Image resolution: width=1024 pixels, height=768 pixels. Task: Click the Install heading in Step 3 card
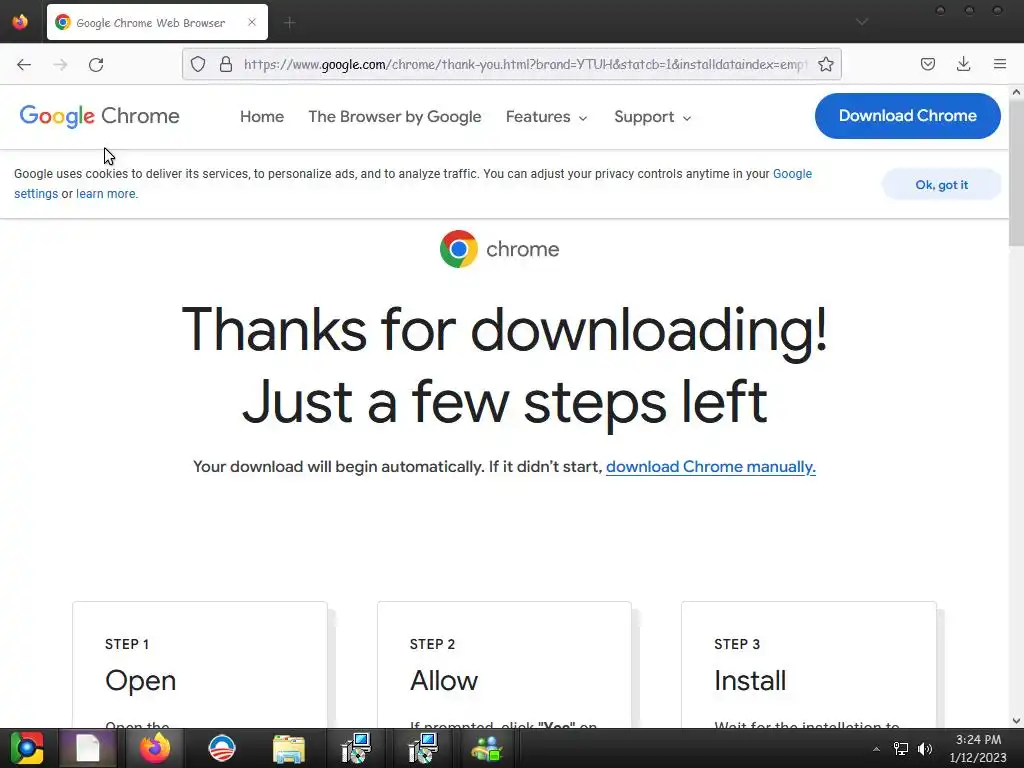[750, 680]
